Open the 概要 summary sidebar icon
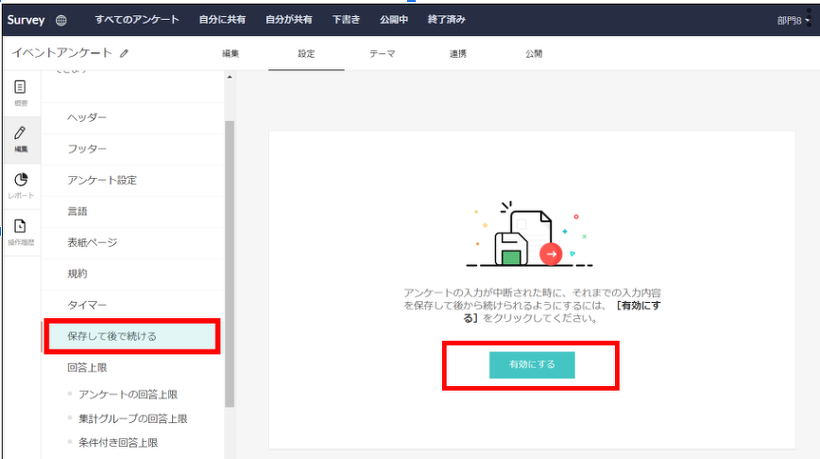 pyautogui.click(x=20, y=93)
